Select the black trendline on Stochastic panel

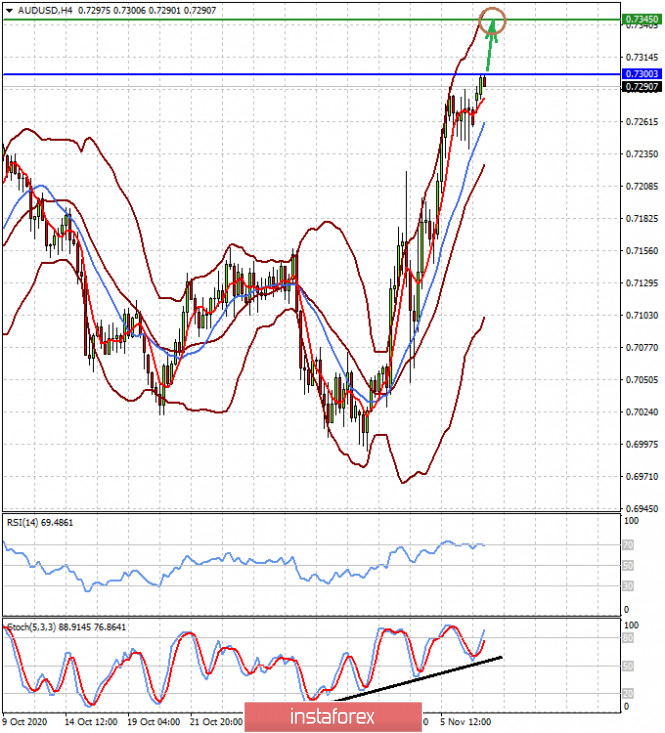click(418, 678)
